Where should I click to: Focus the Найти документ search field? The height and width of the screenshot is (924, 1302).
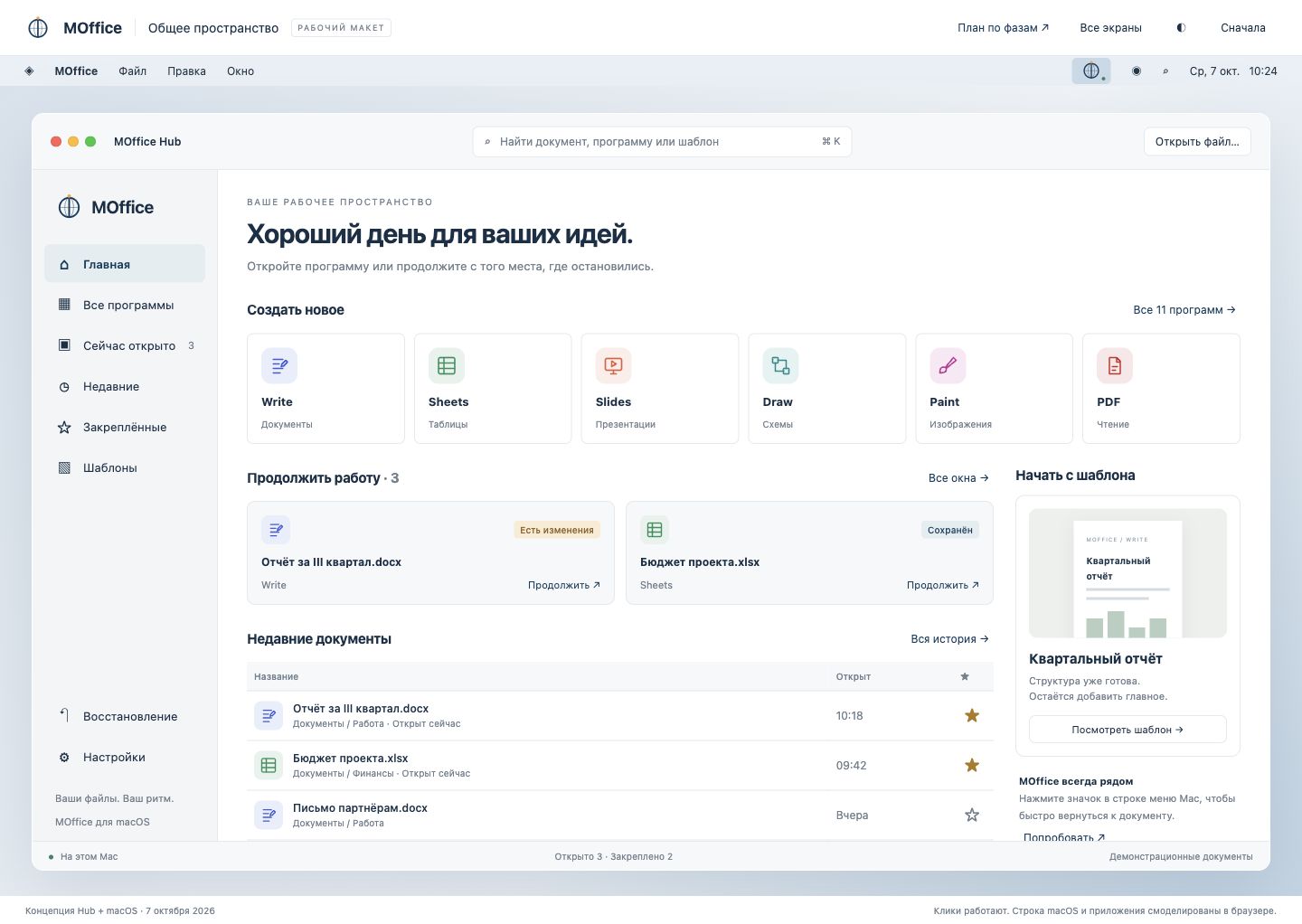coord(662,141)
